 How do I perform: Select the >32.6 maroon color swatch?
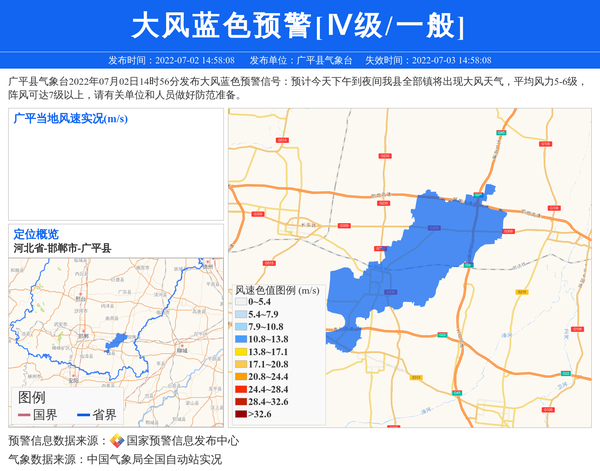tap(241, 414)
